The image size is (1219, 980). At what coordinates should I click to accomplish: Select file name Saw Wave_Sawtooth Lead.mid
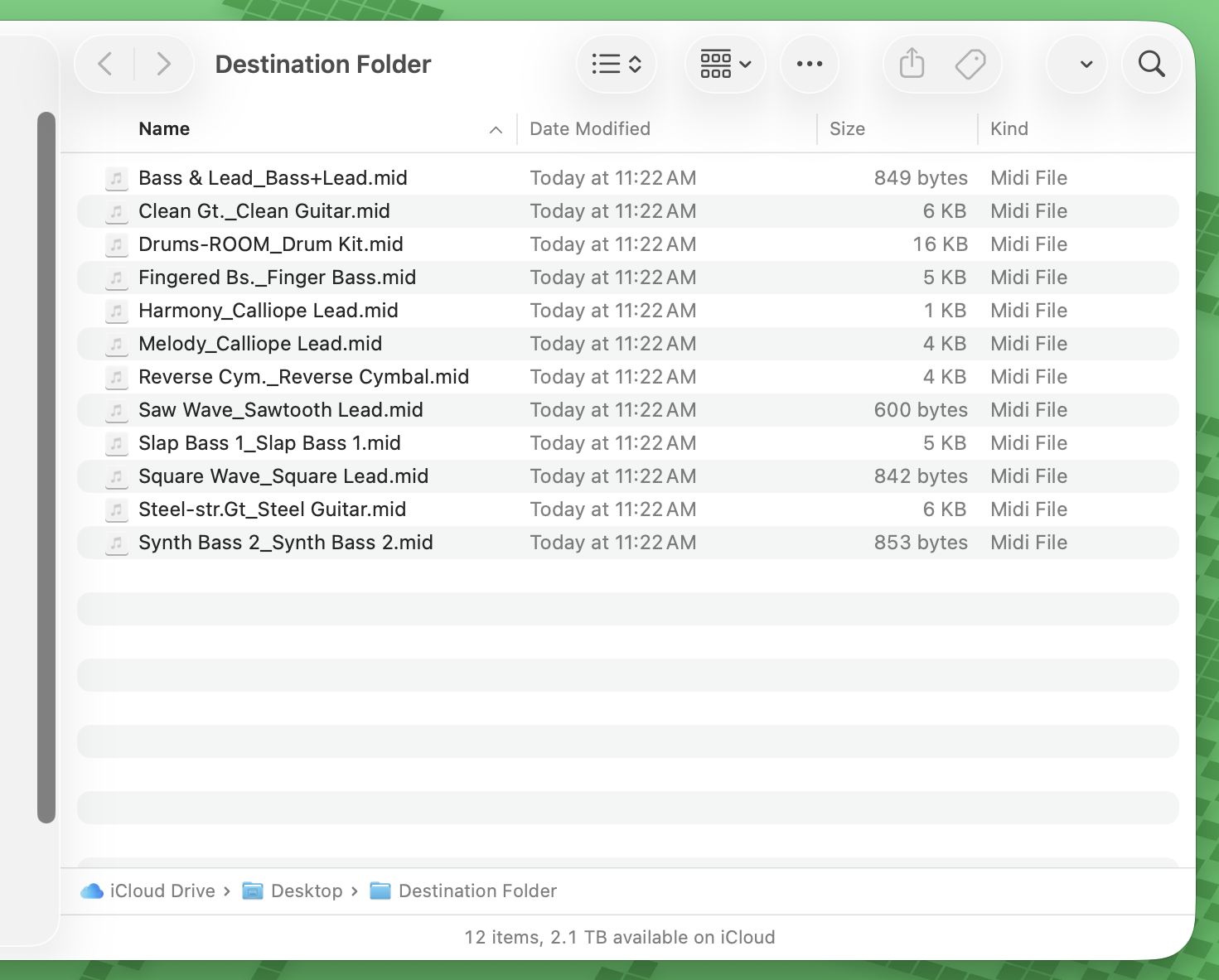pyautogui.click(x=281, y=410)
